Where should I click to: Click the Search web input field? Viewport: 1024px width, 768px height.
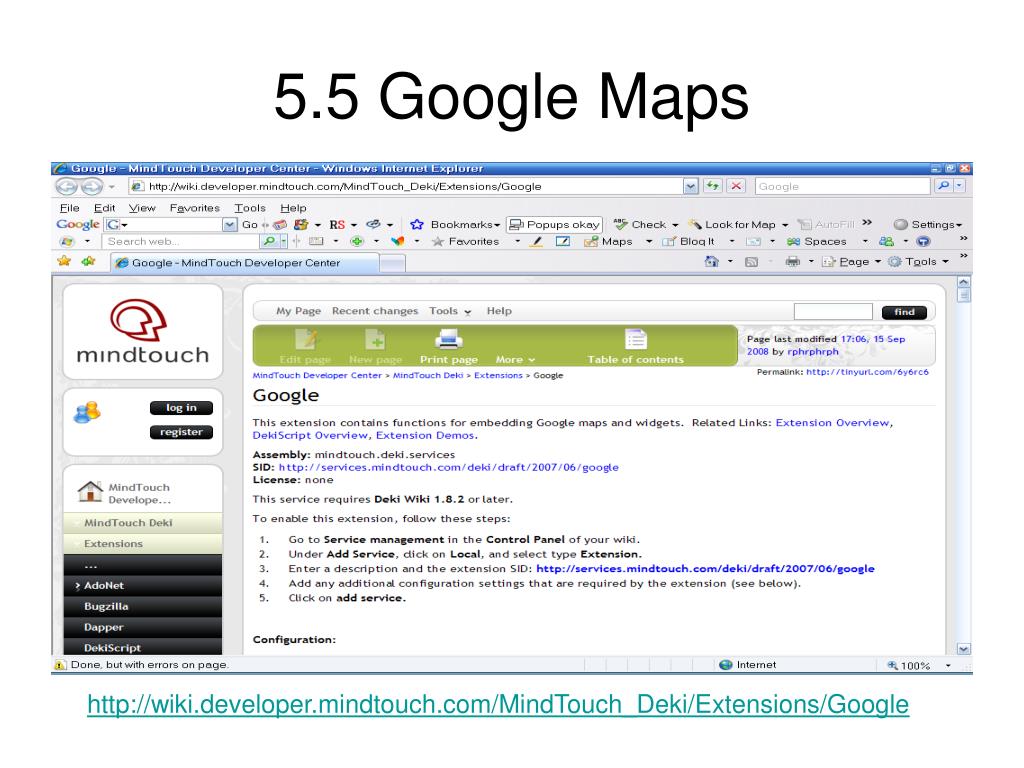(180, 242)
